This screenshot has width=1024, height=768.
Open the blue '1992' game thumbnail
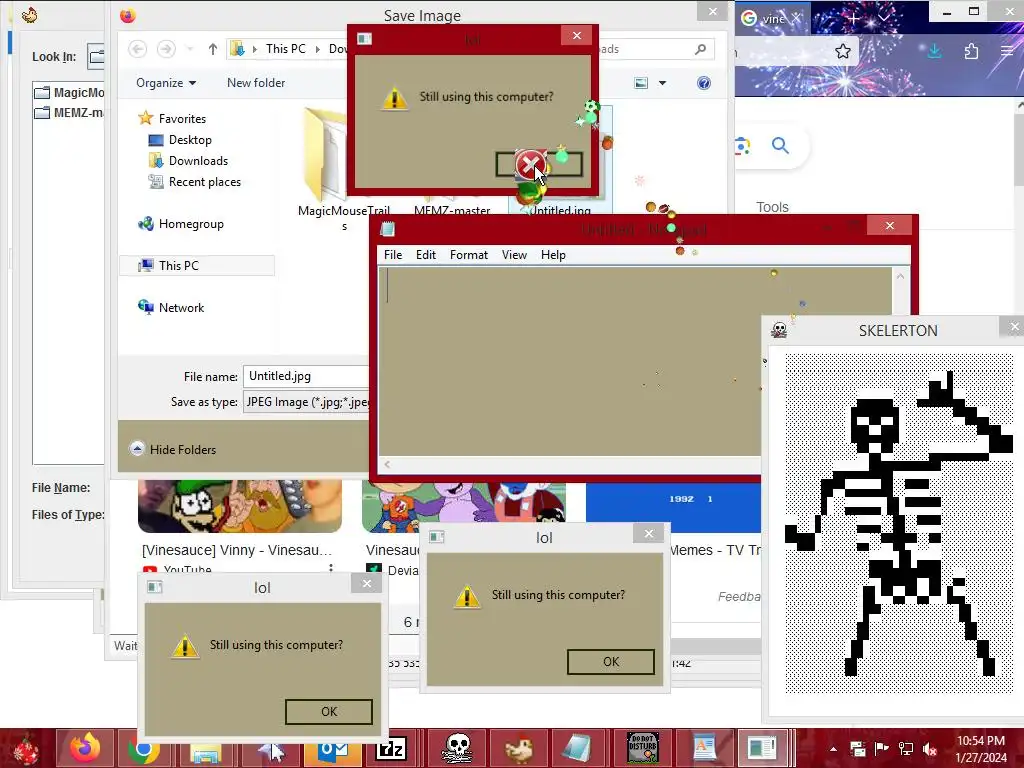click(673, 507)
